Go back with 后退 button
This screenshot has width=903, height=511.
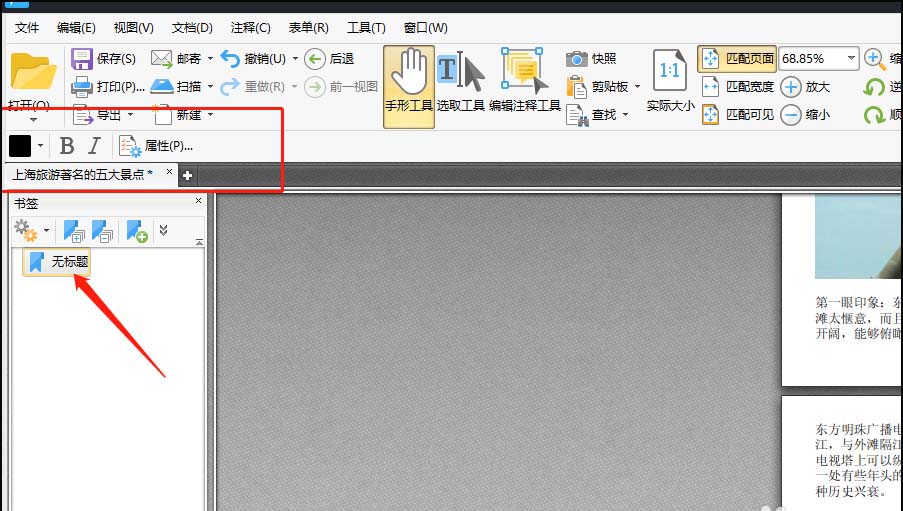coord(329,59)
